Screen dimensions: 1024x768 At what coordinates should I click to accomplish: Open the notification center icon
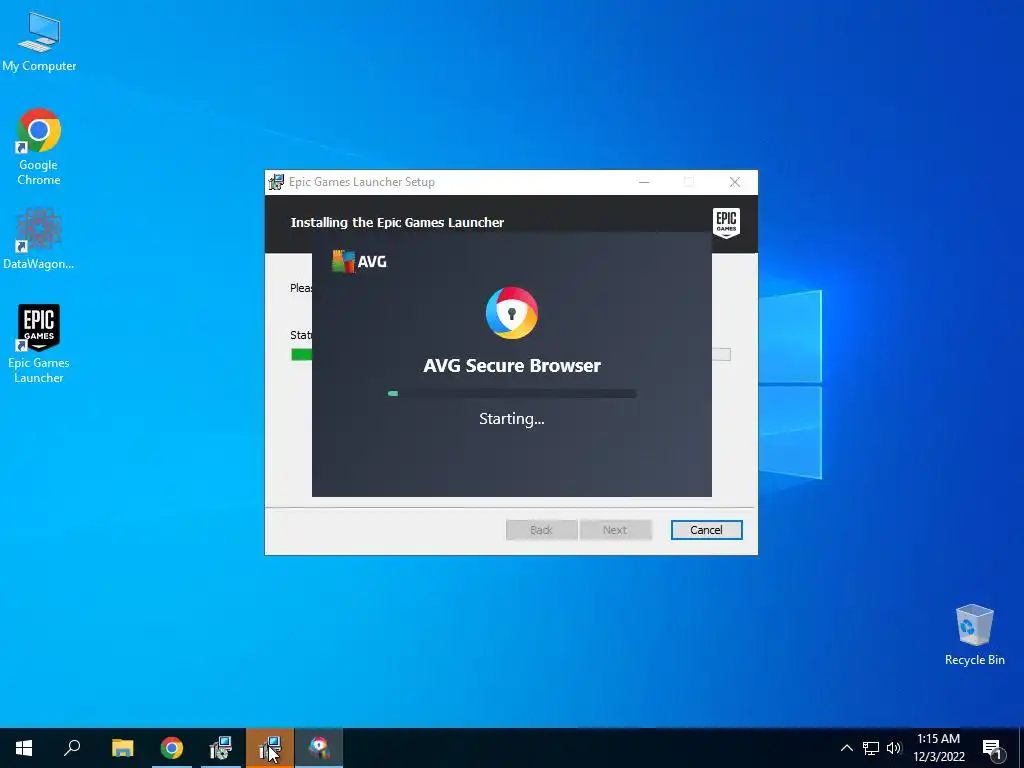[x=992, y=749]
